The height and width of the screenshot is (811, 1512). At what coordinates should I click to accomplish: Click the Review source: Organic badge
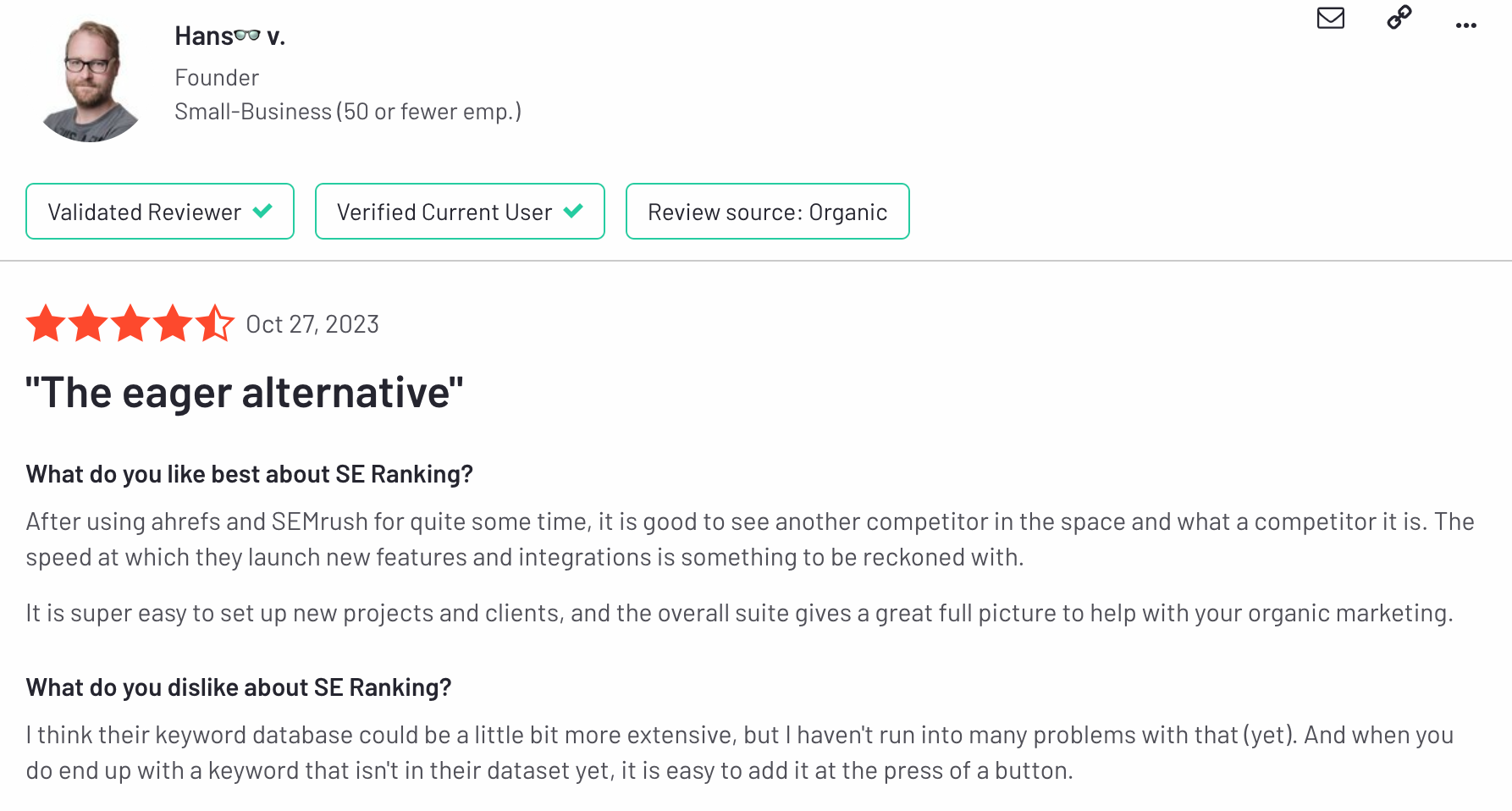(x=768, y=212)
